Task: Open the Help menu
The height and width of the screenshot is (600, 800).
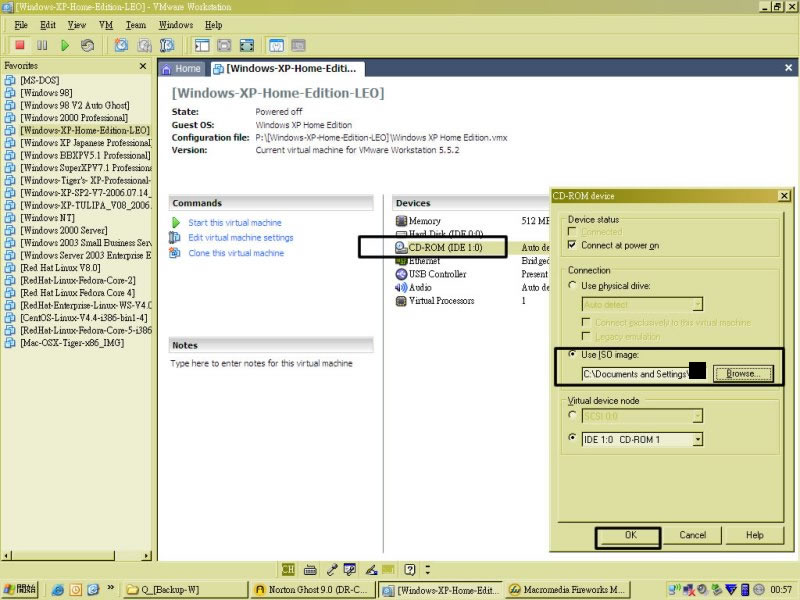Action: tap(213, 25)
